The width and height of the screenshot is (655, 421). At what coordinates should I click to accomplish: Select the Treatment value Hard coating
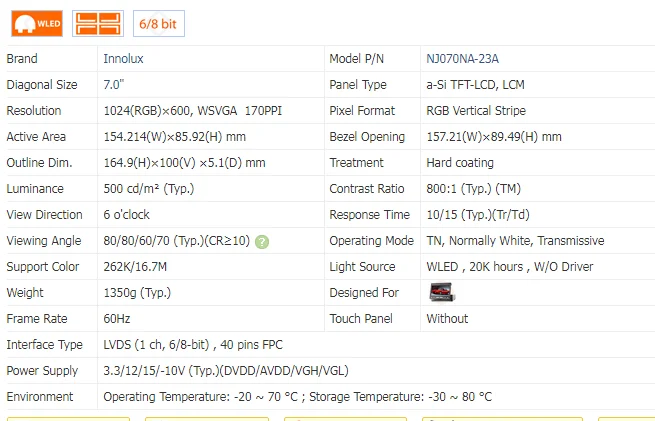(x=460, y=163)
